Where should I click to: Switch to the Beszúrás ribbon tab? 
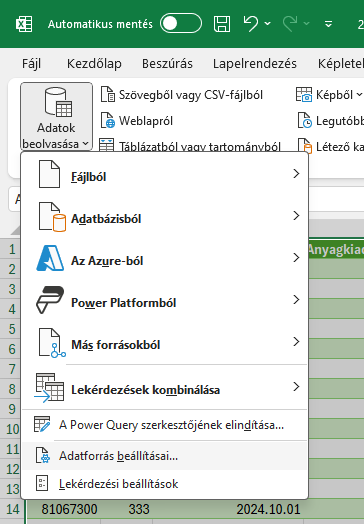(167, 63)
